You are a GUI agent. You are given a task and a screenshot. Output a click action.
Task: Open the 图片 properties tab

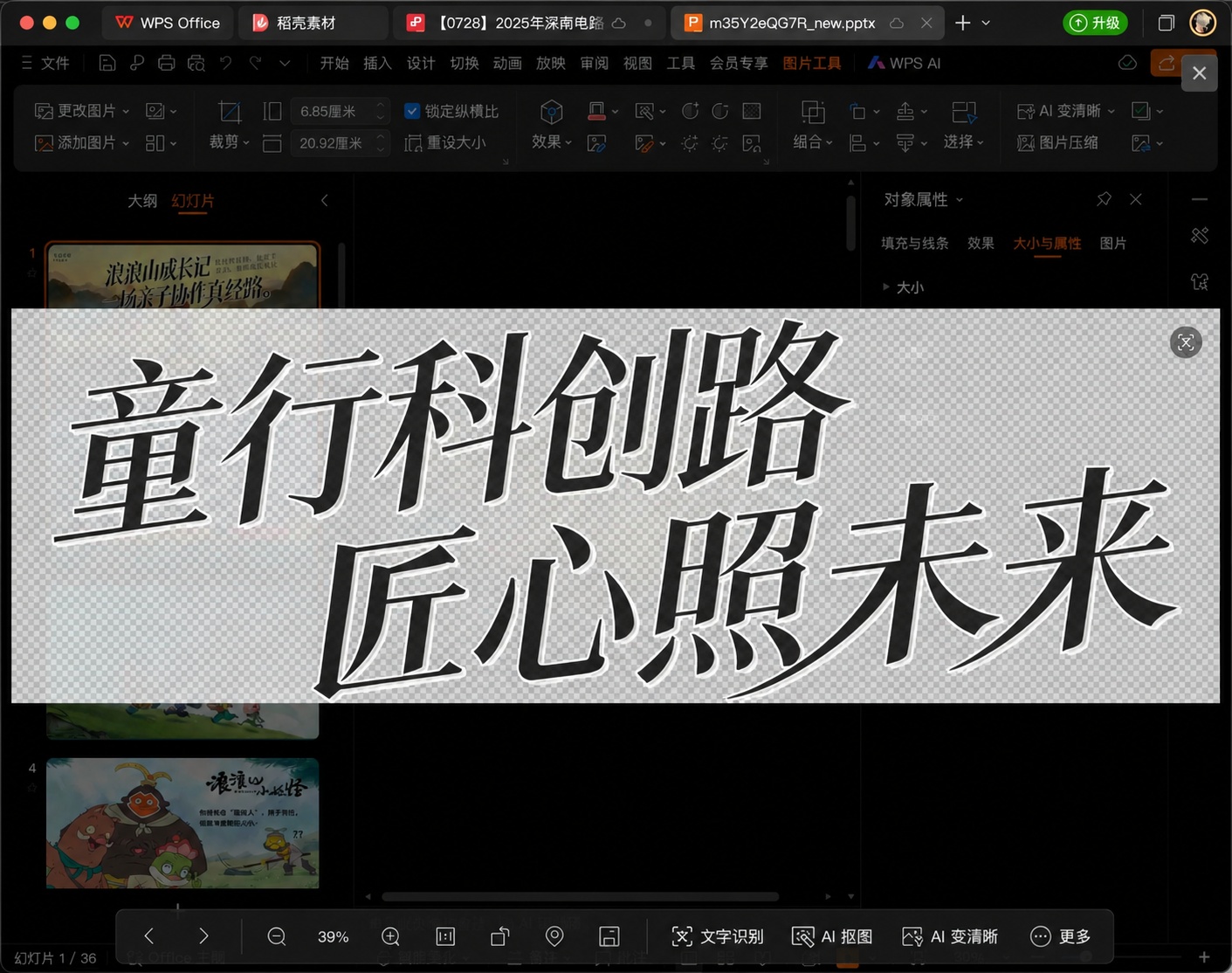tap(1112, 243)
